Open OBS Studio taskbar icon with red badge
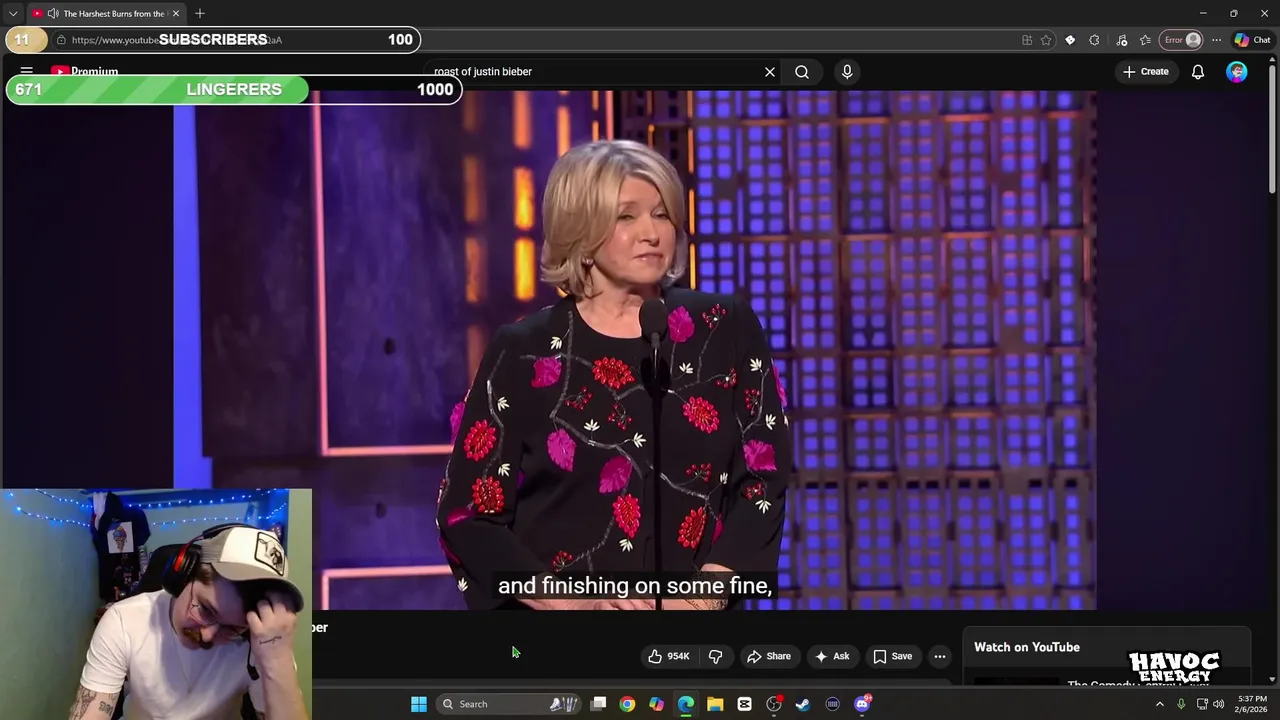Image resolution: width=1280 pixels, height=720 pixels. (x=774, y=704)
